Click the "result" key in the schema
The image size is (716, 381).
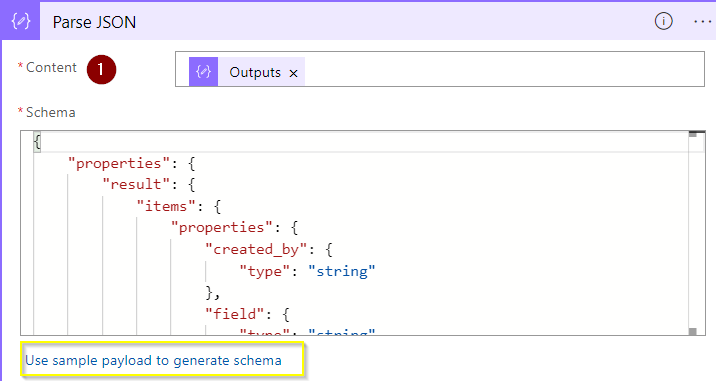tap(136, 185)
